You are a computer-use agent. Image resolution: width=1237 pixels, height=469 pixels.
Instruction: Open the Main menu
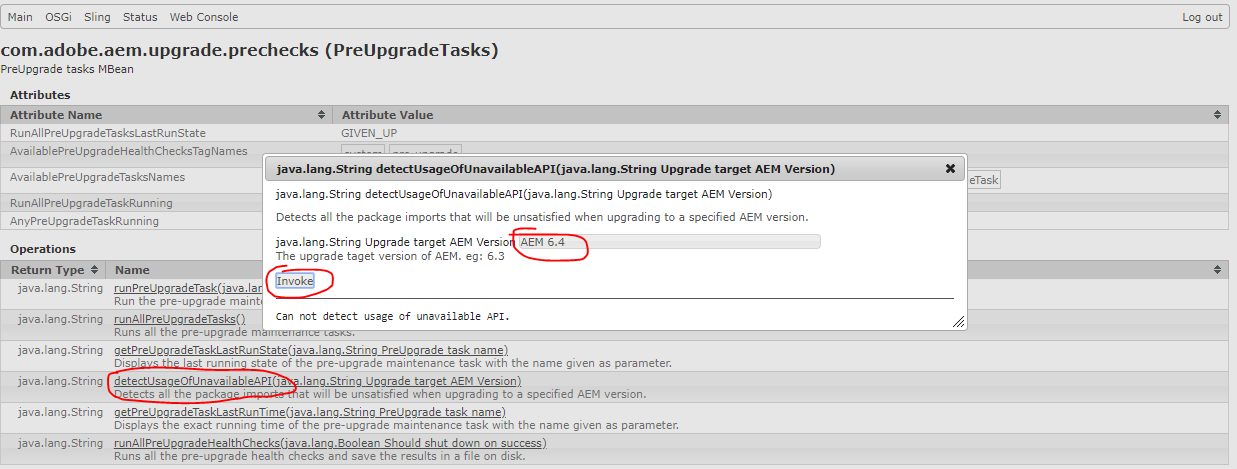[x=20, y=17]
